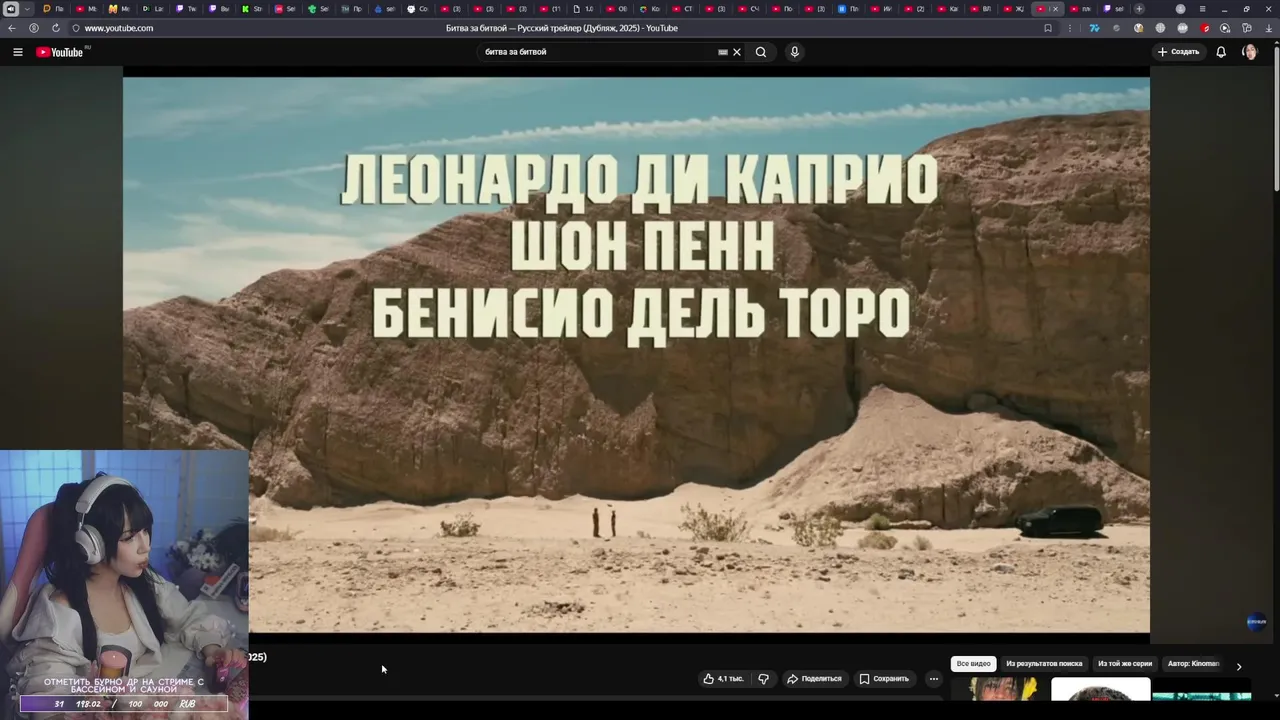Select the 'Автор: Kinoman' chip

[1194, 664]
